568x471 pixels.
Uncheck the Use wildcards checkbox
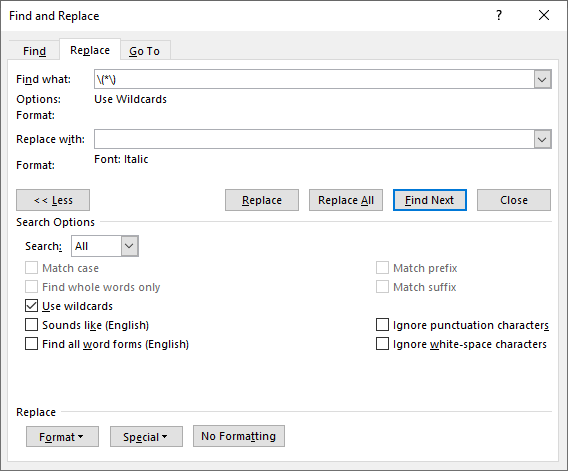coord(32,306)
